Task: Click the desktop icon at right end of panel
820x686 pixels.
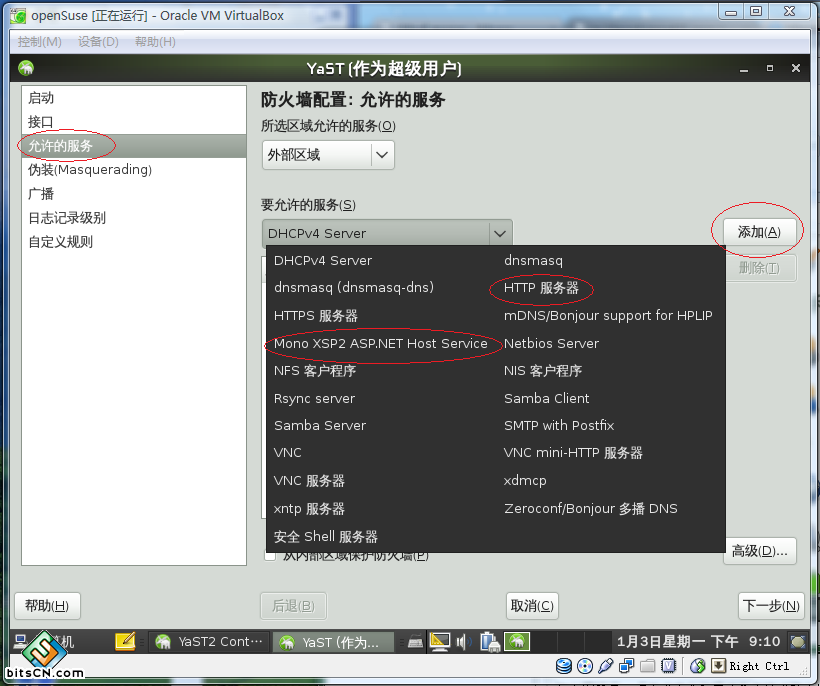Action: point(798,642)
